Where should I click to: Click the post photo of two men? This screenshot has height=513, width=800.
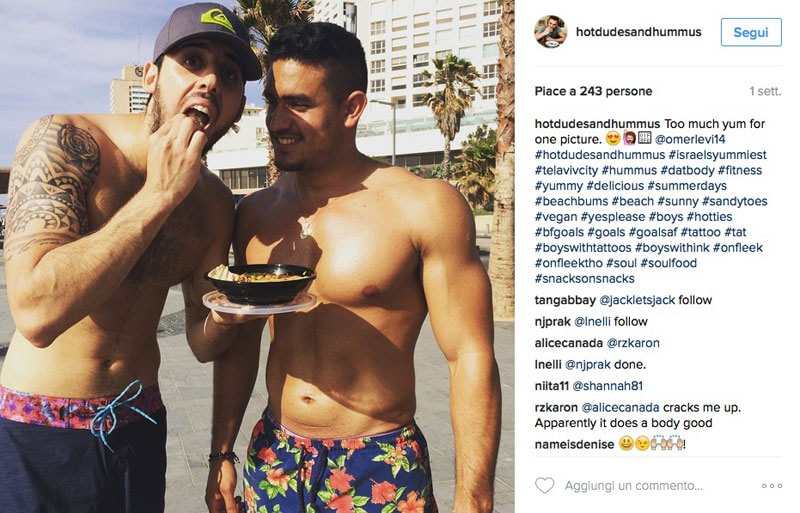[x=257, y=256]
